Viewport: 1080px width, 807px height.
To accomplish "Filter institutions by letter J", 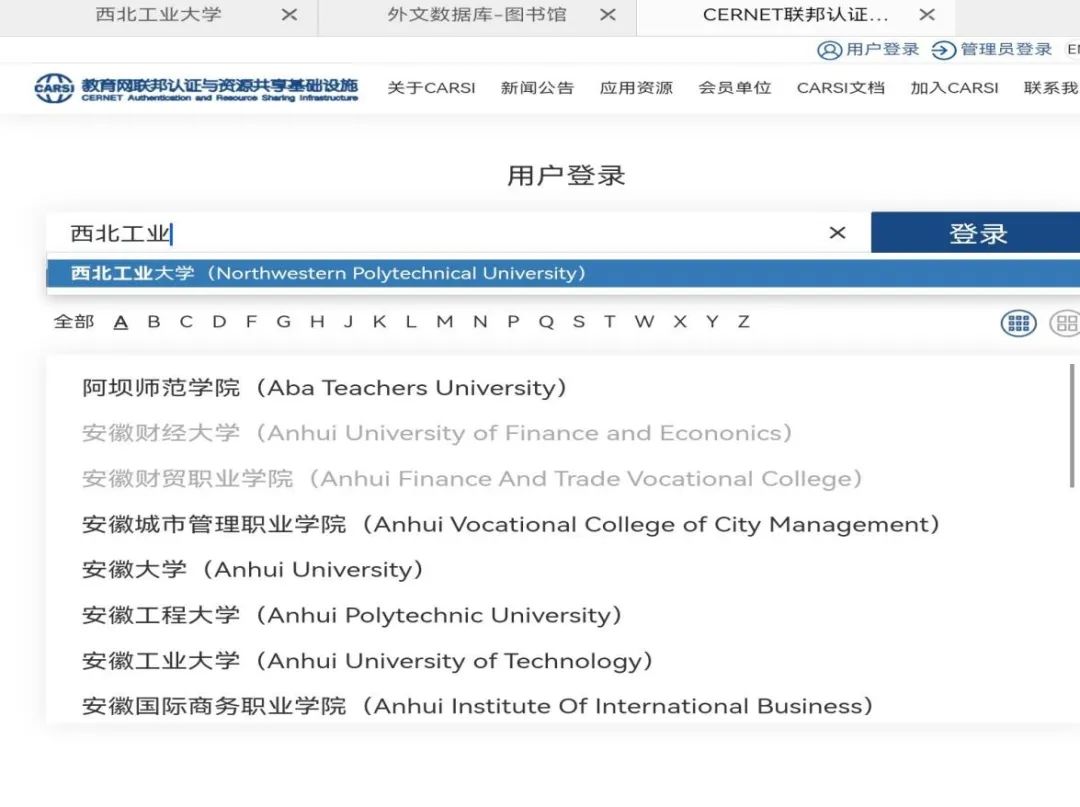I will tap(349, 322).
